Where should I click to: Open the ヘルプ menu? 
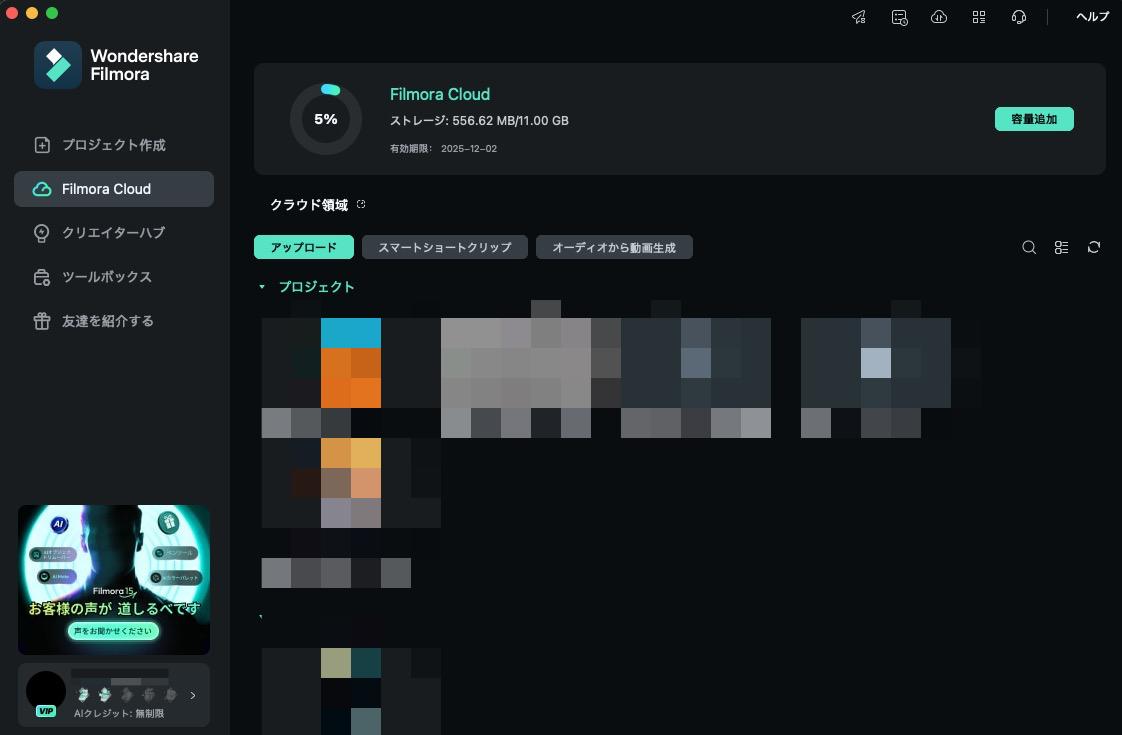(x=1092, y=17)
